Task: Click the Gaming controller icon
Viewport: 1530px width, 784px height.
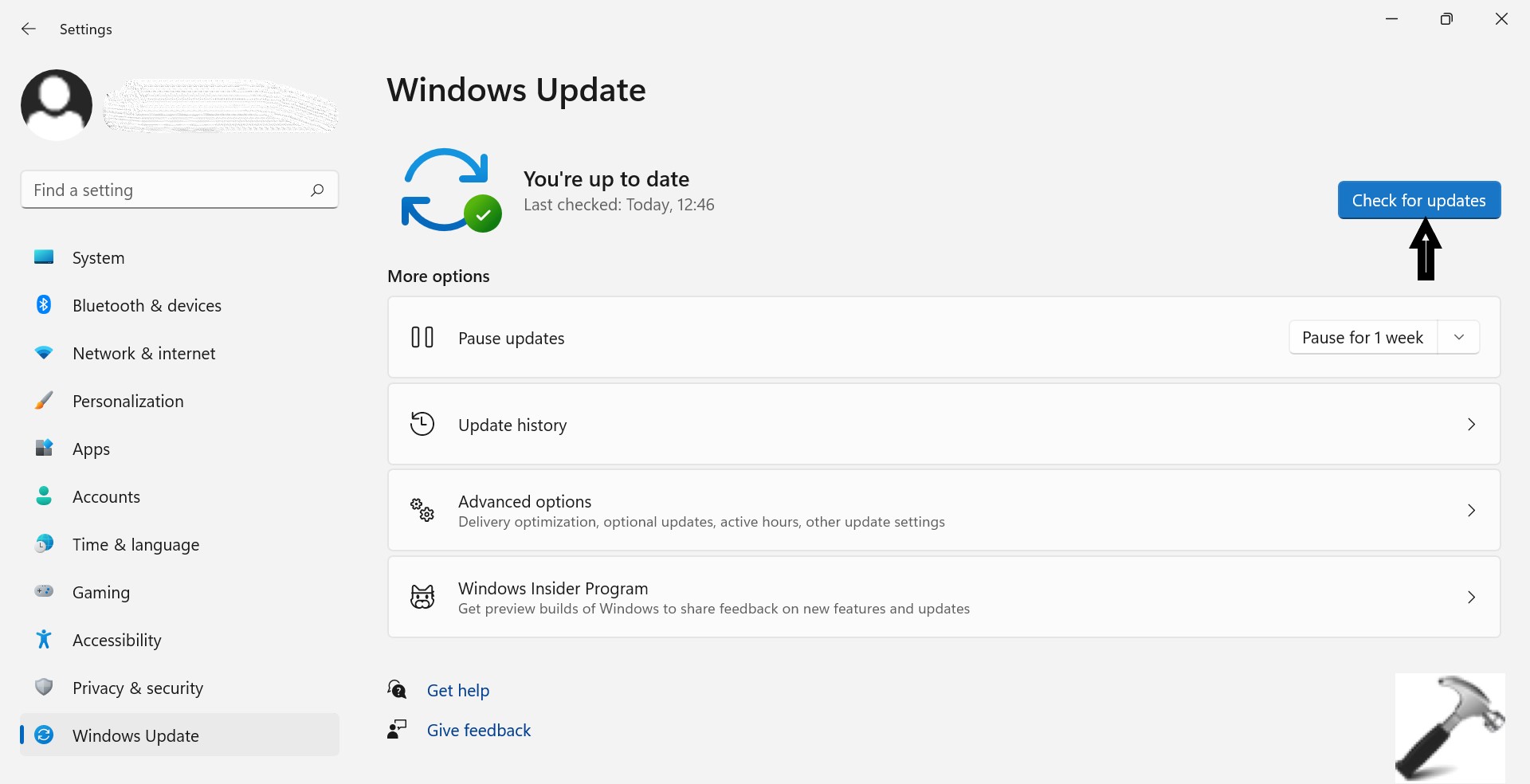Action: tap(44, 592)
